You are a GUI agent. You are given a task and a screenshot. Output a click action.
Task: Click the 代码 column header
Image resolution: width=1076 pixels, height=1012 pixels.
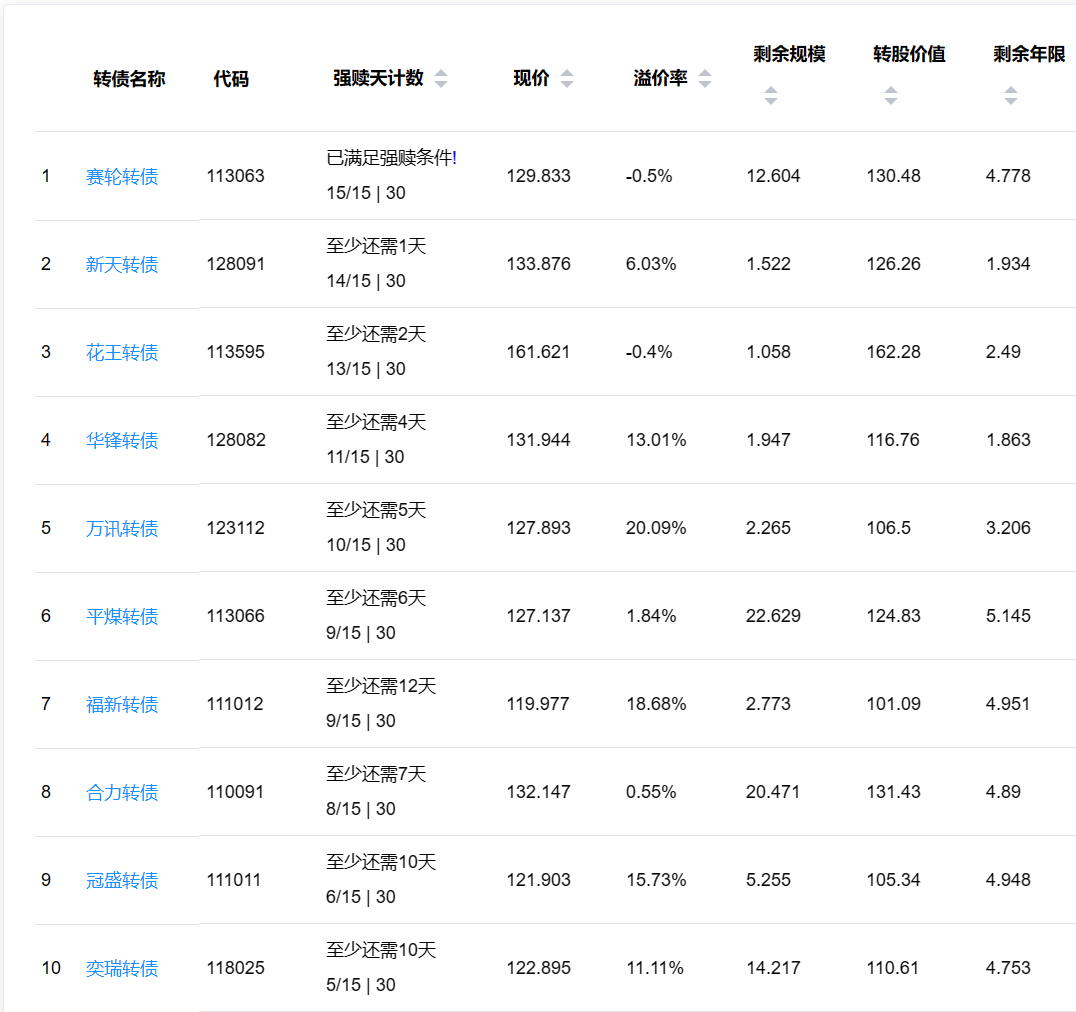pyautogui.click(x=231, y=79)
